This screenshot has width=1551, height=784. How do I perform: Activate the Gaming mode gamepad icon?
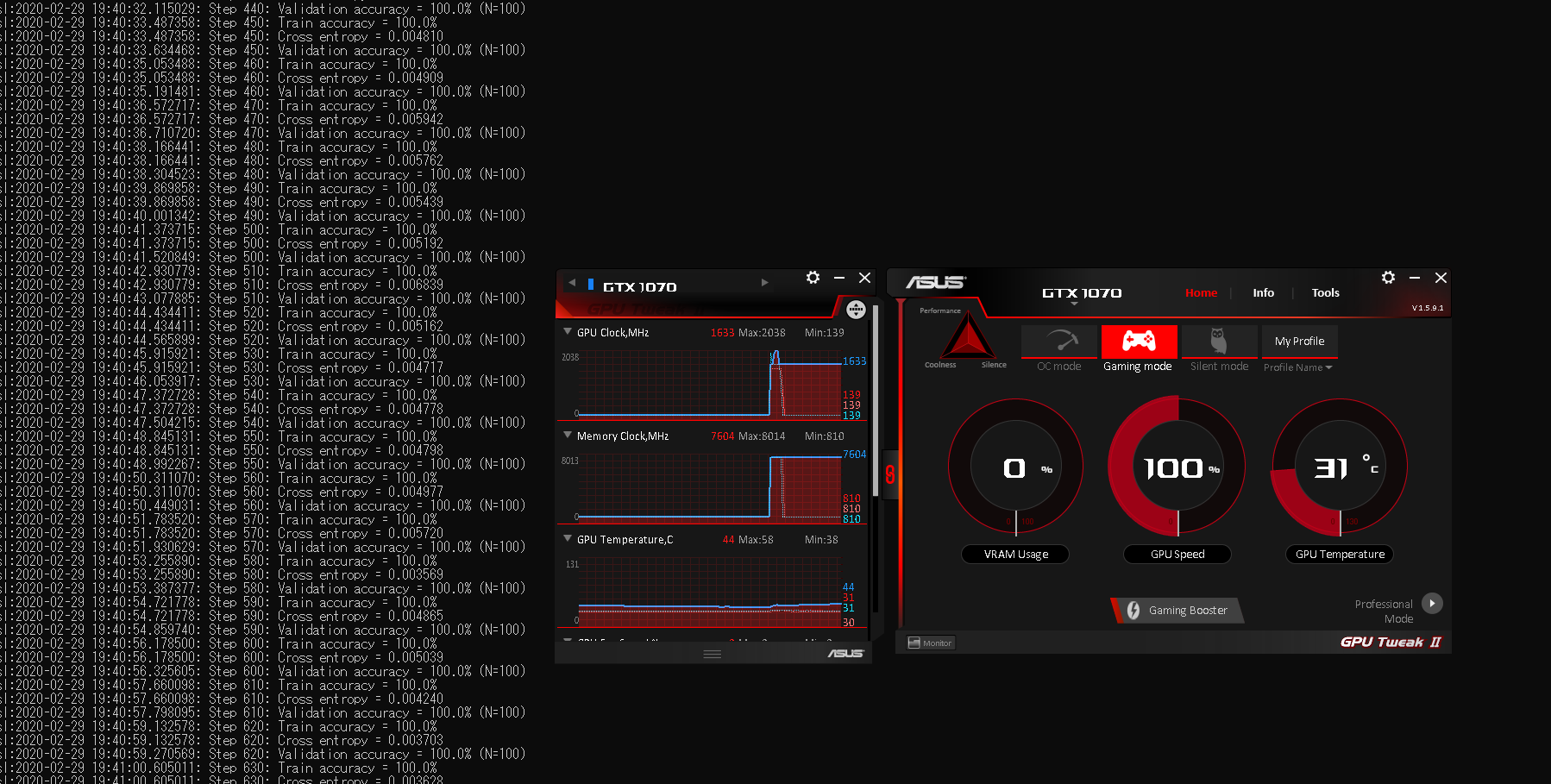(x=1139, y=341)
